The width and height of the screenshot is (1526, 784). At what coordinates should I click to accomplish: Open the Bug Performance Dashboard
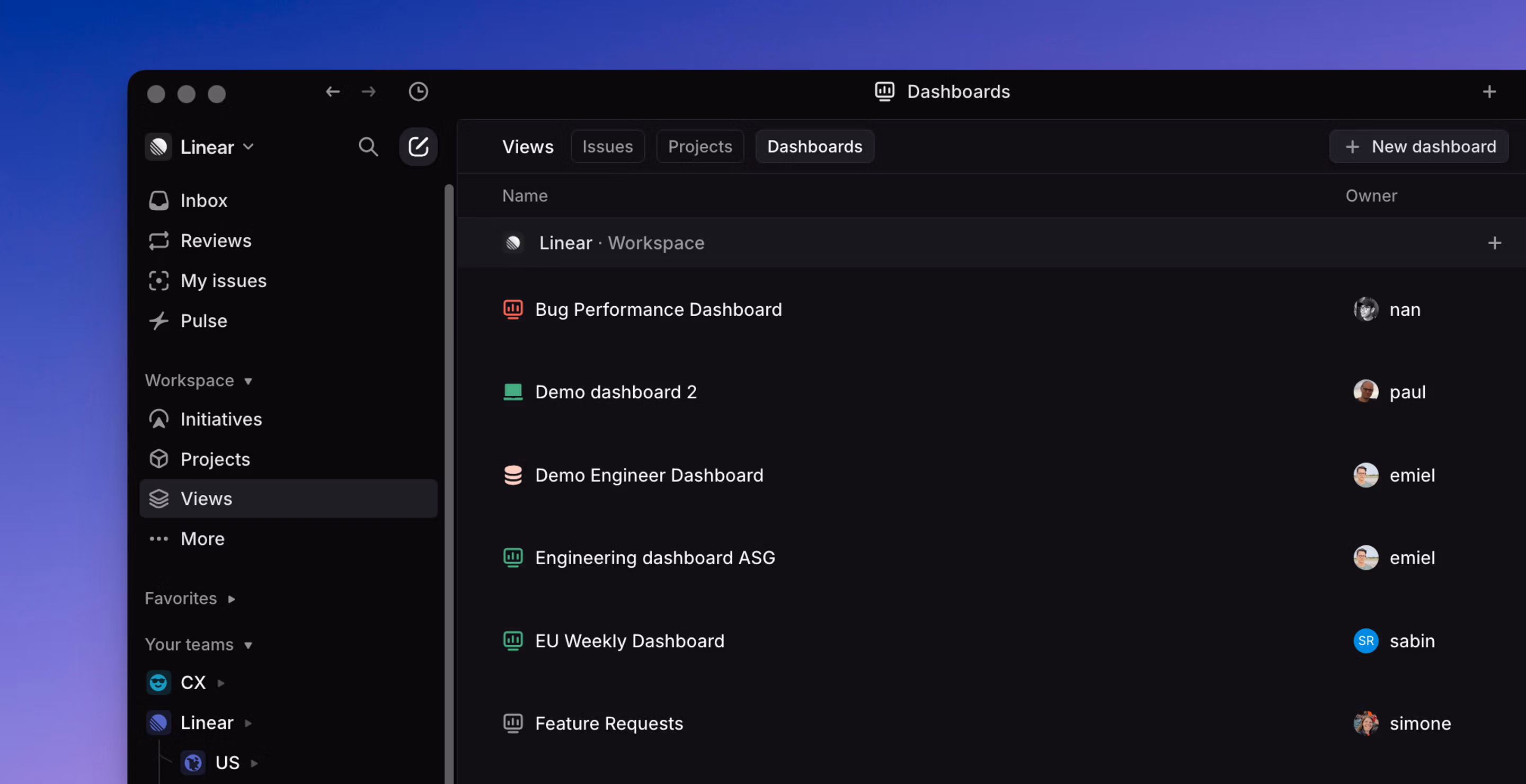click(x=658, y=310)
